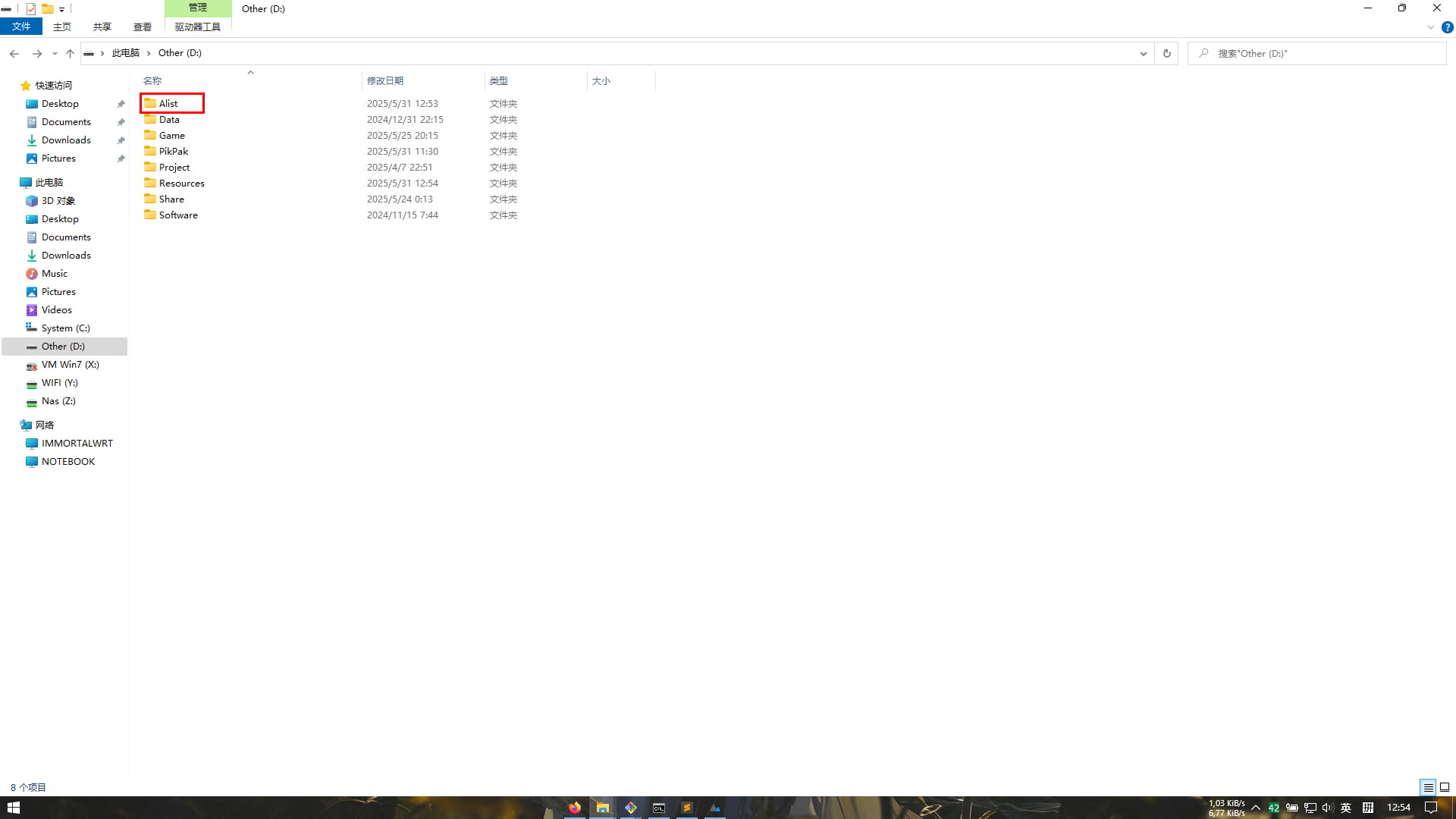Toggle input language 英 indicator
The width and height of the screenshot is (1456, 819).
pos(1346,808)
